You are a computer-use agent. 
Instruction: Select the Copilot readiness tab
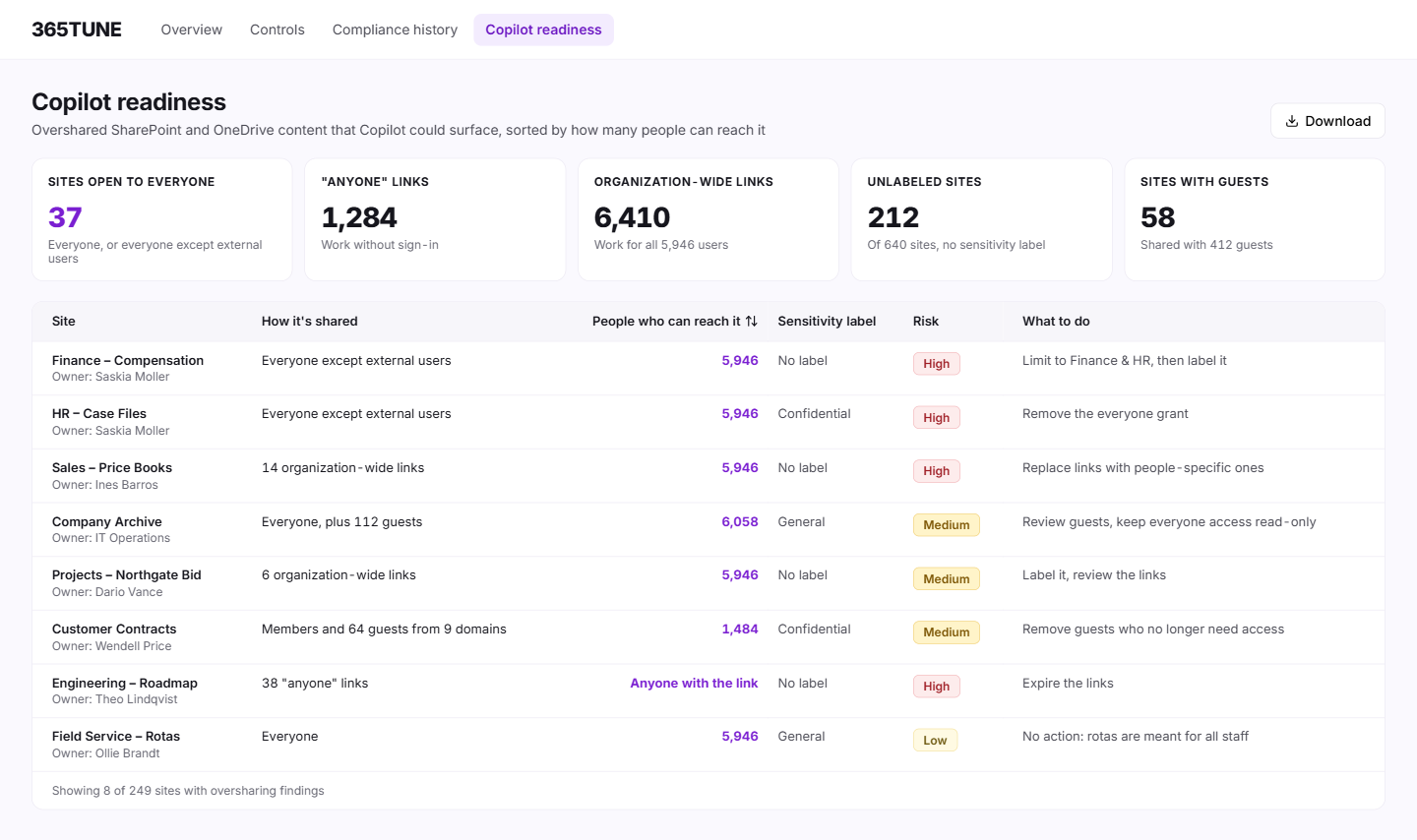click(x=543, y=30)
